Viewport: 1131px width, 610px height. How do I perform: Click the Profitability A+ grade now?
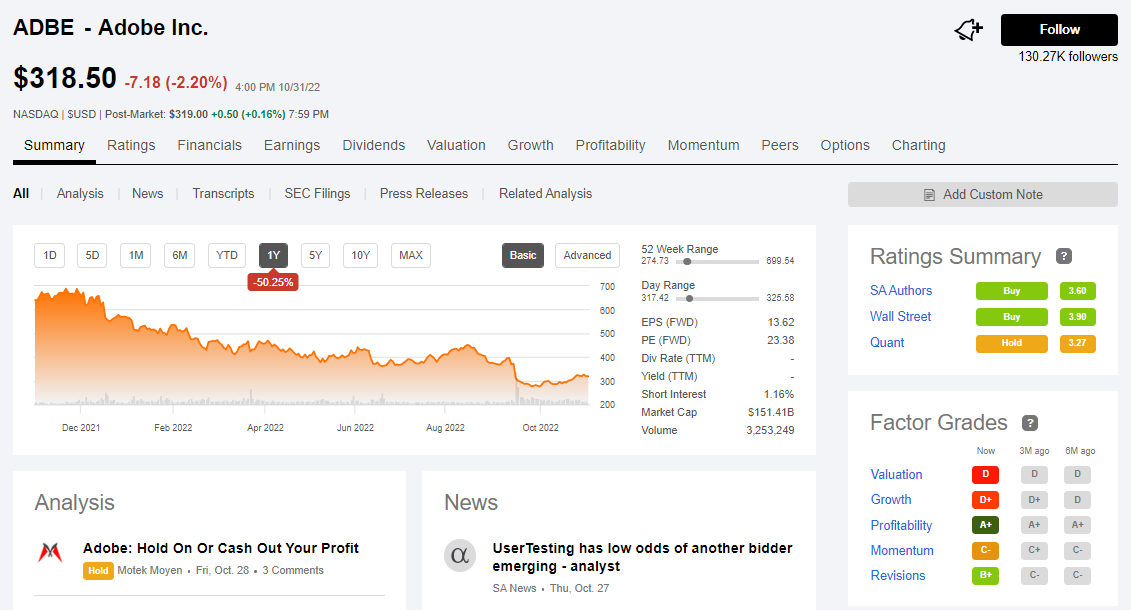985,525
